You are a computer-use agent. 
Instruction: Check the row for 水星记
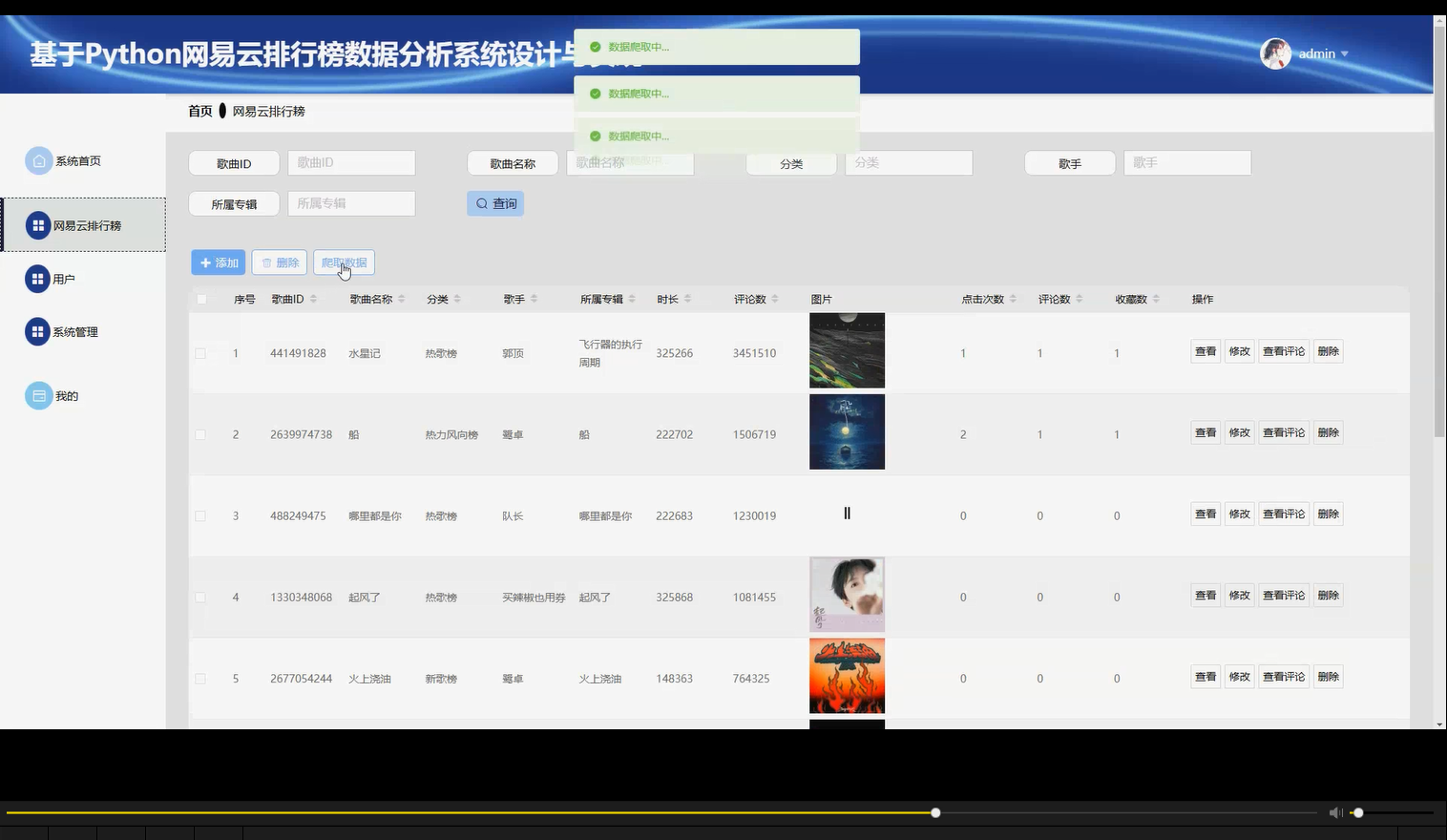[x=200, y=353]
